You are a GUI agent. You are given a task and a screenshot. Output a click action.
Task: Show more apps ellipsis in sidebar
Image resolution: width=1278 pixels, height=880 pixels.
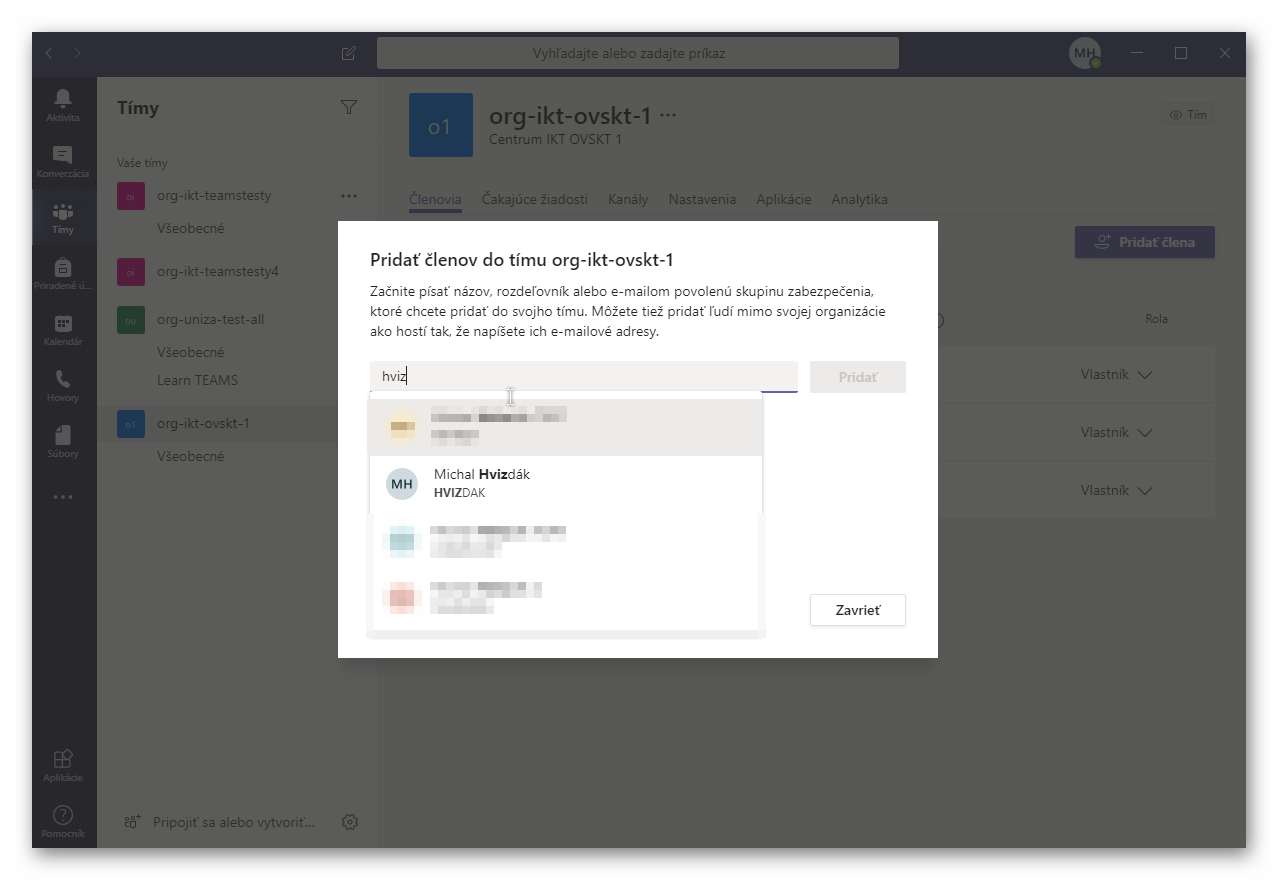pyautogui.click(x=64, y=496)
